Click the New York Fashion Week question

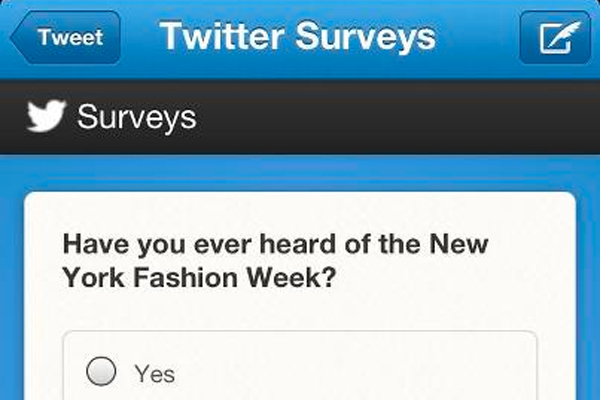pyautogui.click(x=275, y=260)
